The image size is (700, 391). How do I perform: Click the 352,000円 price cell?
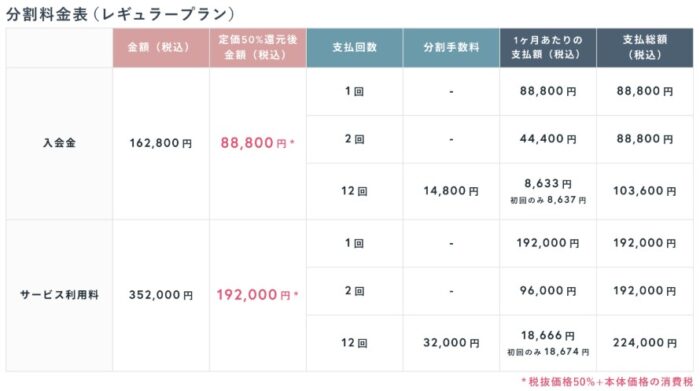pos(161,295)
